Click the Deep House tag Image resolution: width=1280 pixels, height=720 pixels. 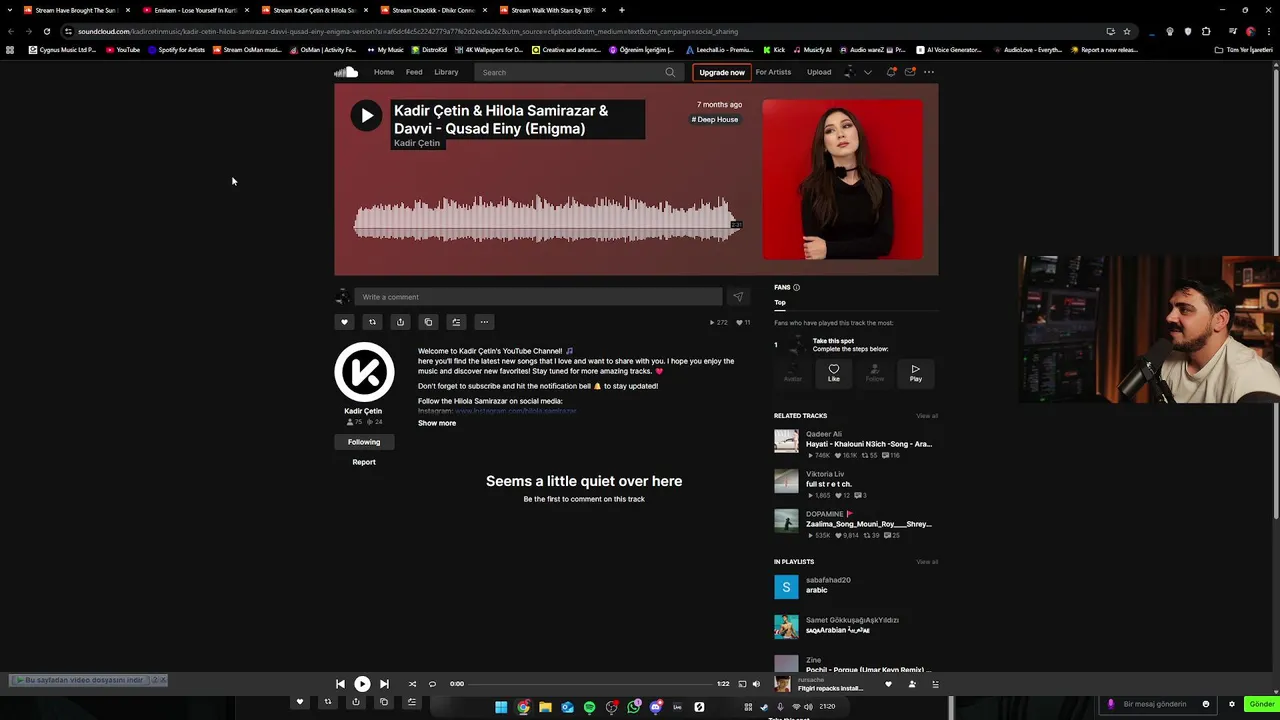click(715, 119)
